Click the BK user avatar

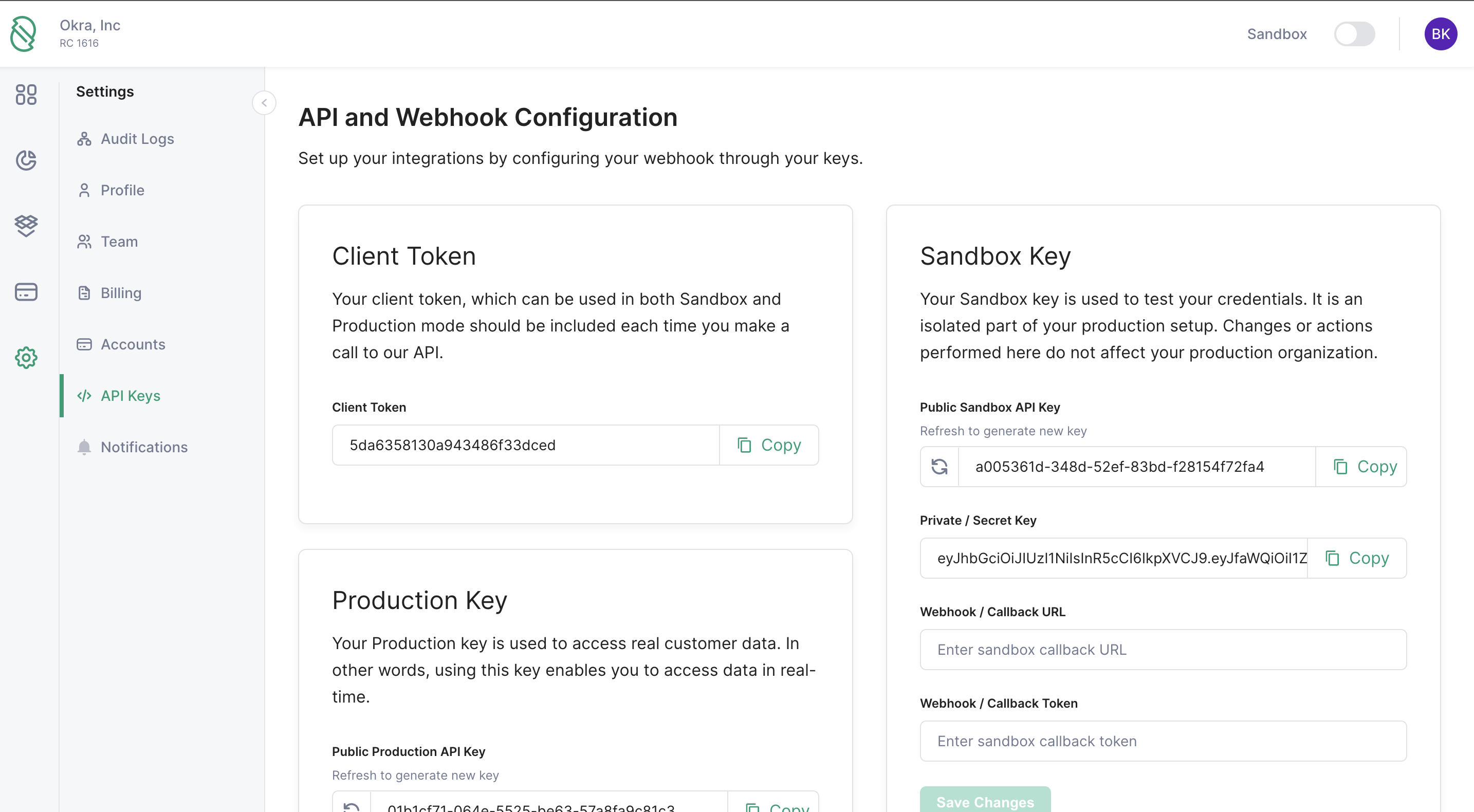(1440, 34)
